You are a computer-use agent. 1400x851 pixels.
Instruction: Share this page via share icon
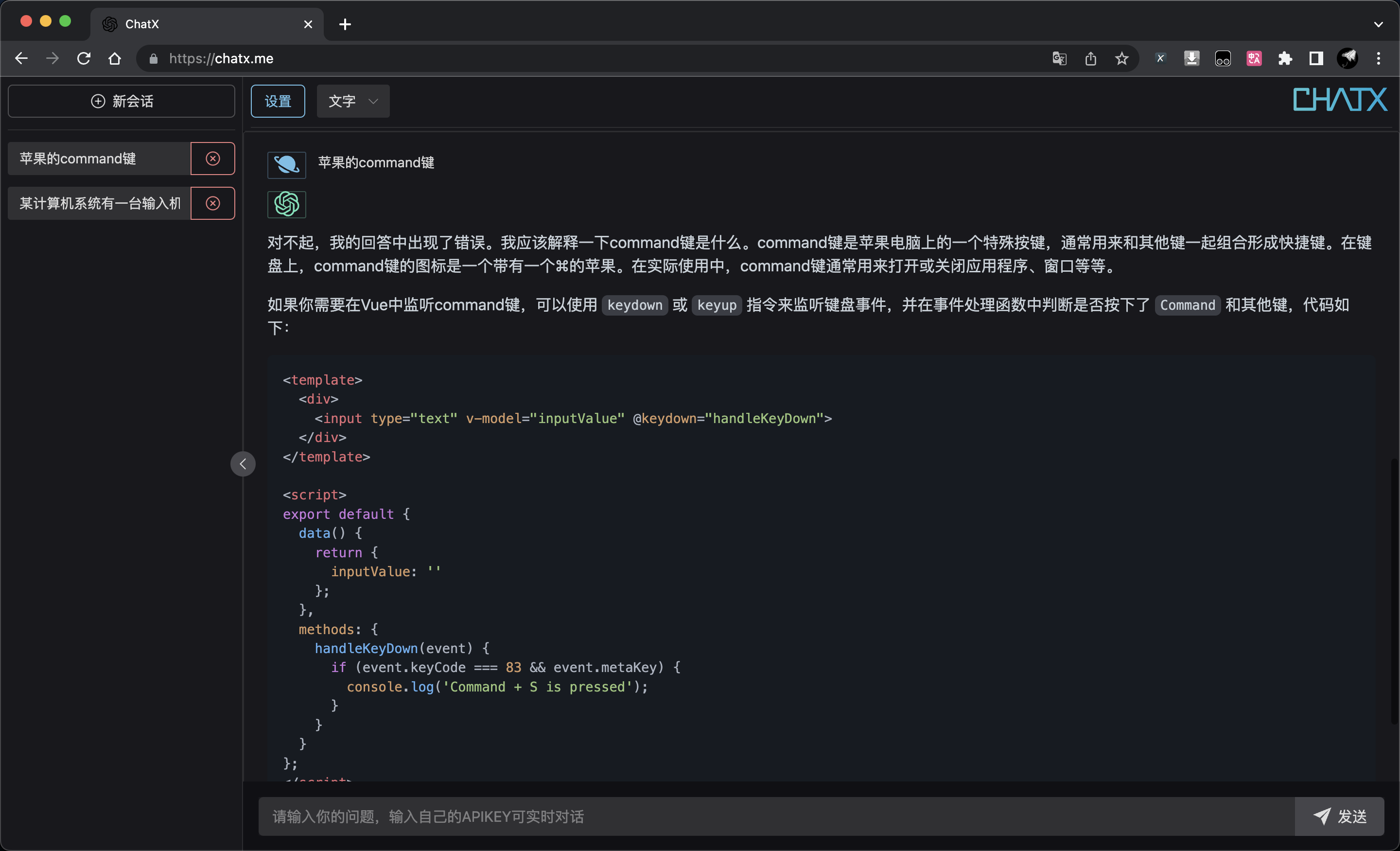click(x=1090, y=58)
